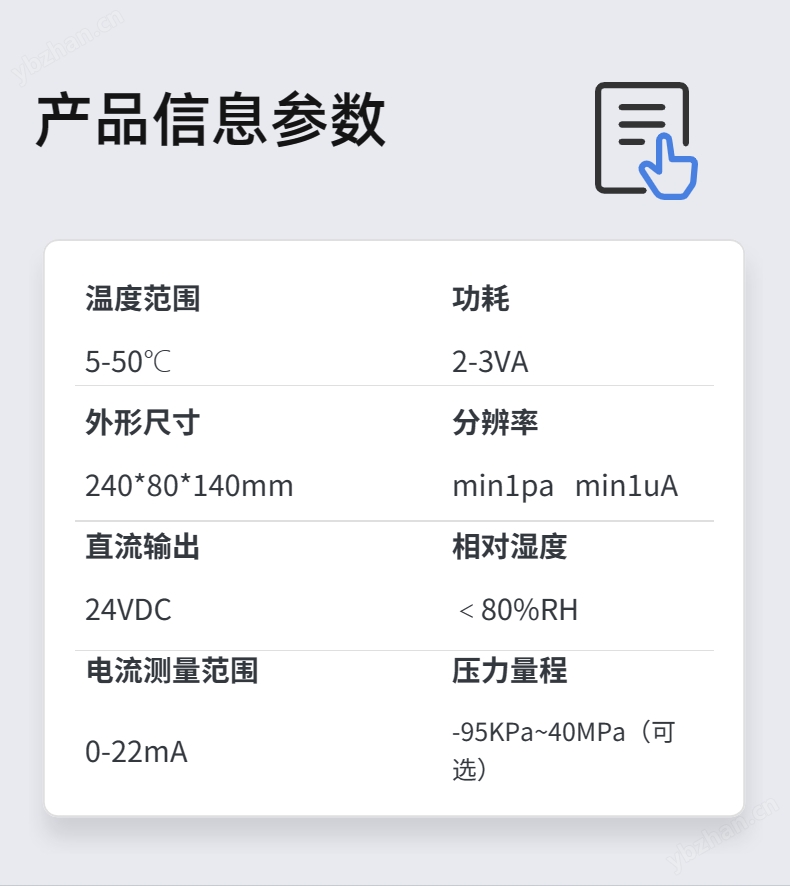Image resolution: width=790 pixels, height=886 pixels.
Task: Select the 分辨率 label
Action: [495, 422]
